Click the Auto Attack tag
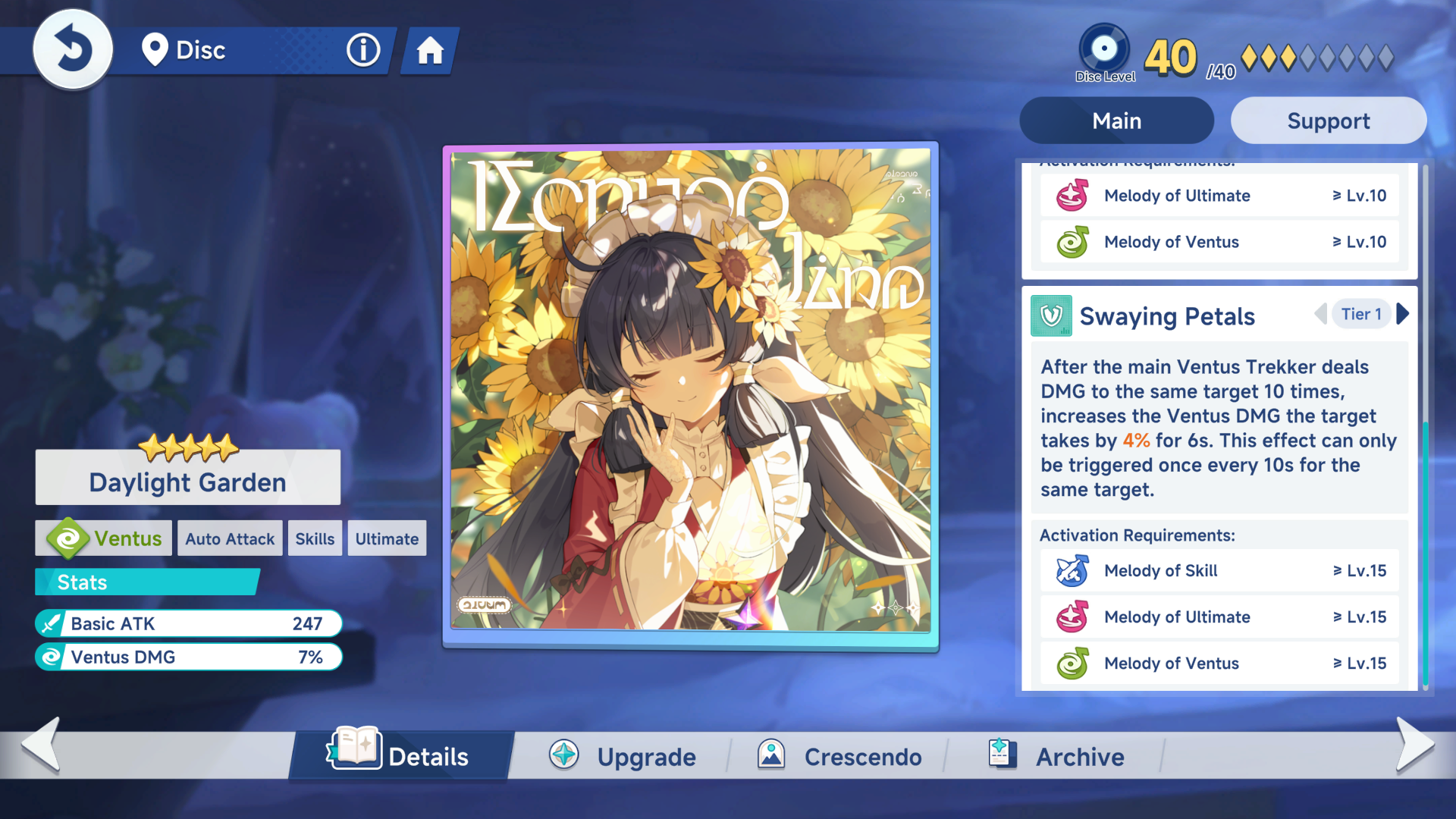The height and width of the screenshot is (819, 1456). click(230, 539)
